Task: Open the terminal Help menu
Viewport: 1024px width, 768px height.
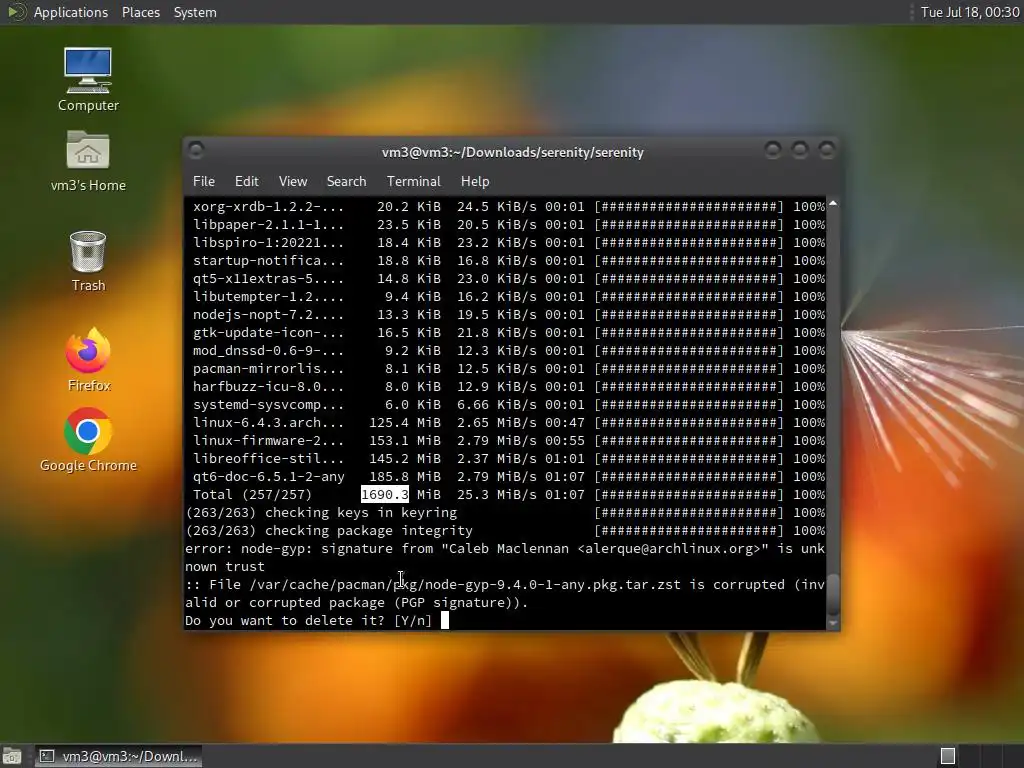Action: (475, 181)
